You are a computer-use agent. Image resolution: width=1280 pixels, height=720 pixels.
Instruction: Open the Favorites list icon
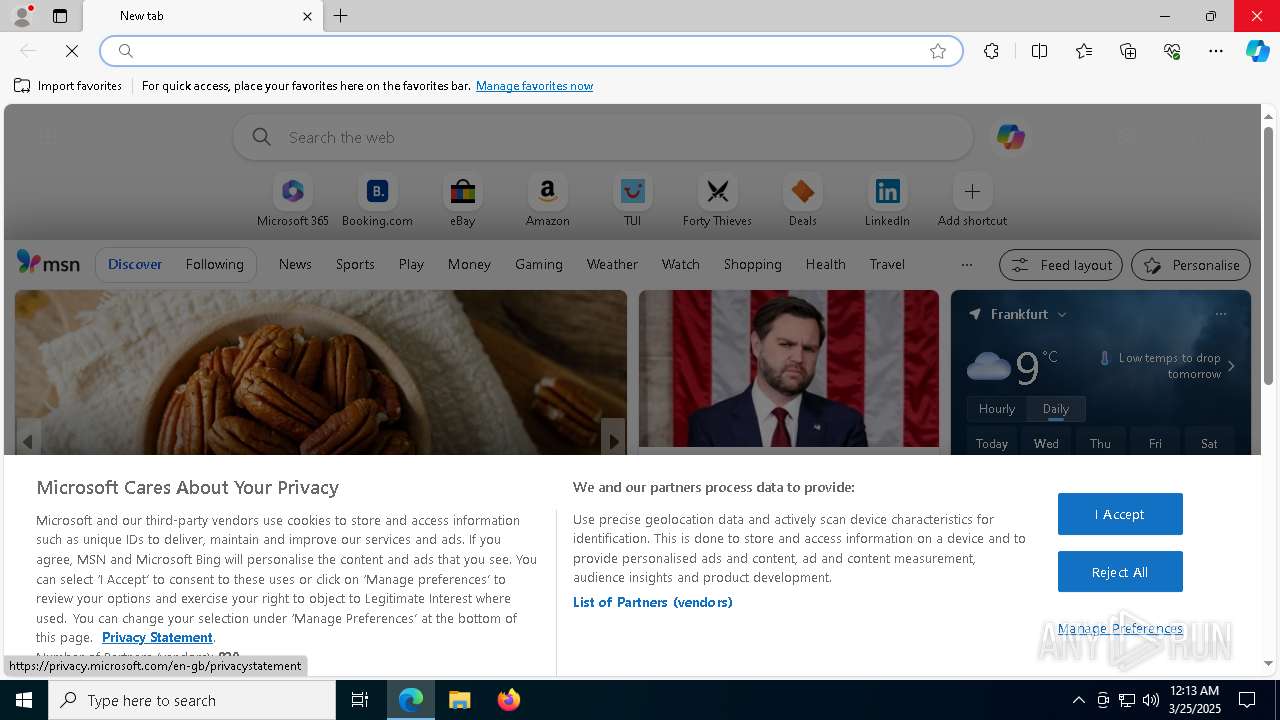point(1084,51)
